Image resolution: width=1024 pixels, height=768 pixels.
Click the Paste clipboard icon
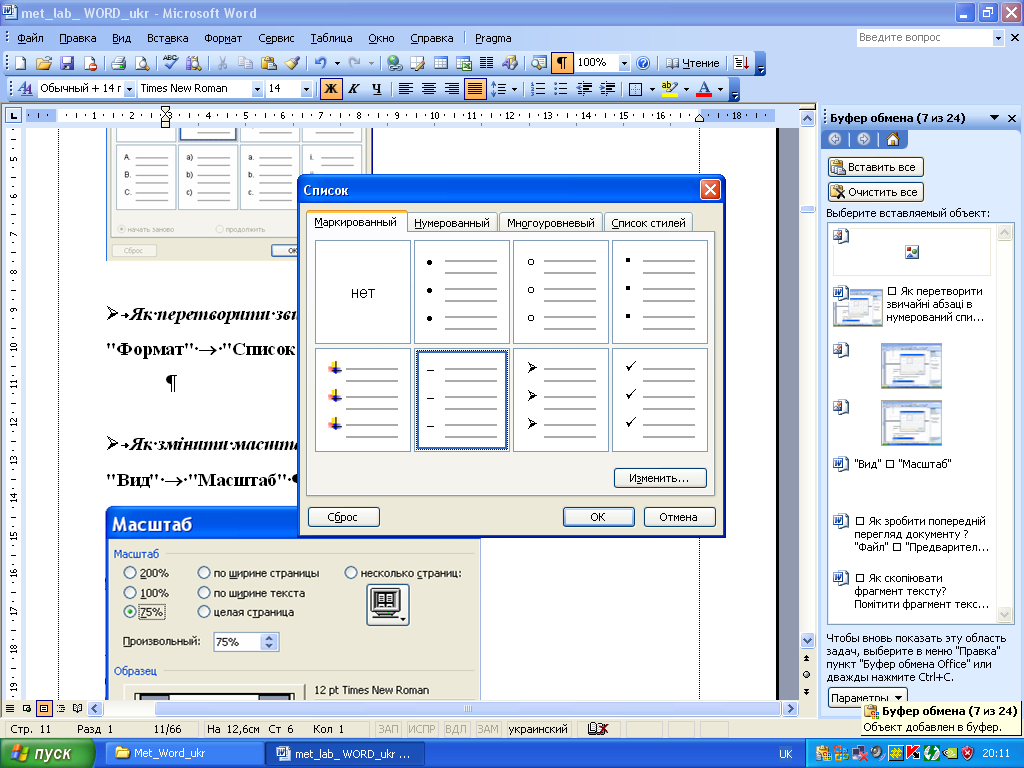(x=268, y=63)
